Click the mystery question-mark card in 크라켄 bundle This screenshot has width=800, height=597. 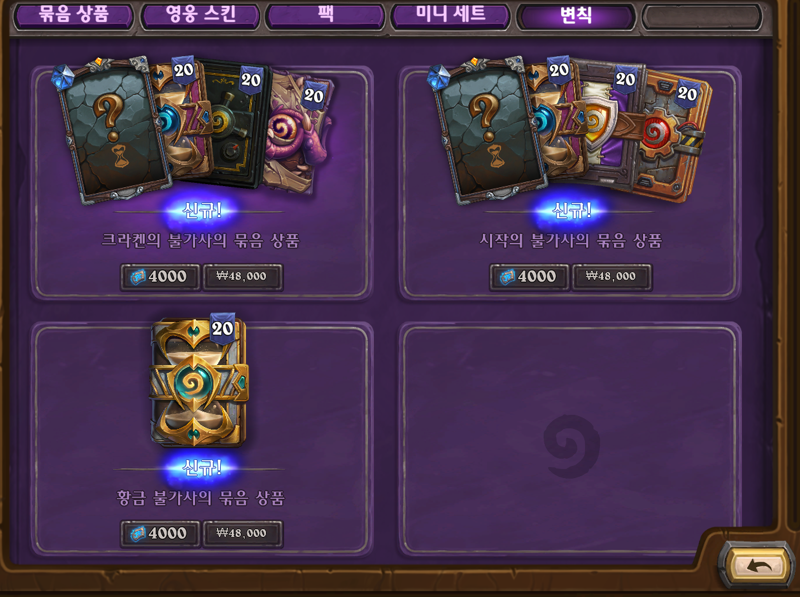[112, 130]
